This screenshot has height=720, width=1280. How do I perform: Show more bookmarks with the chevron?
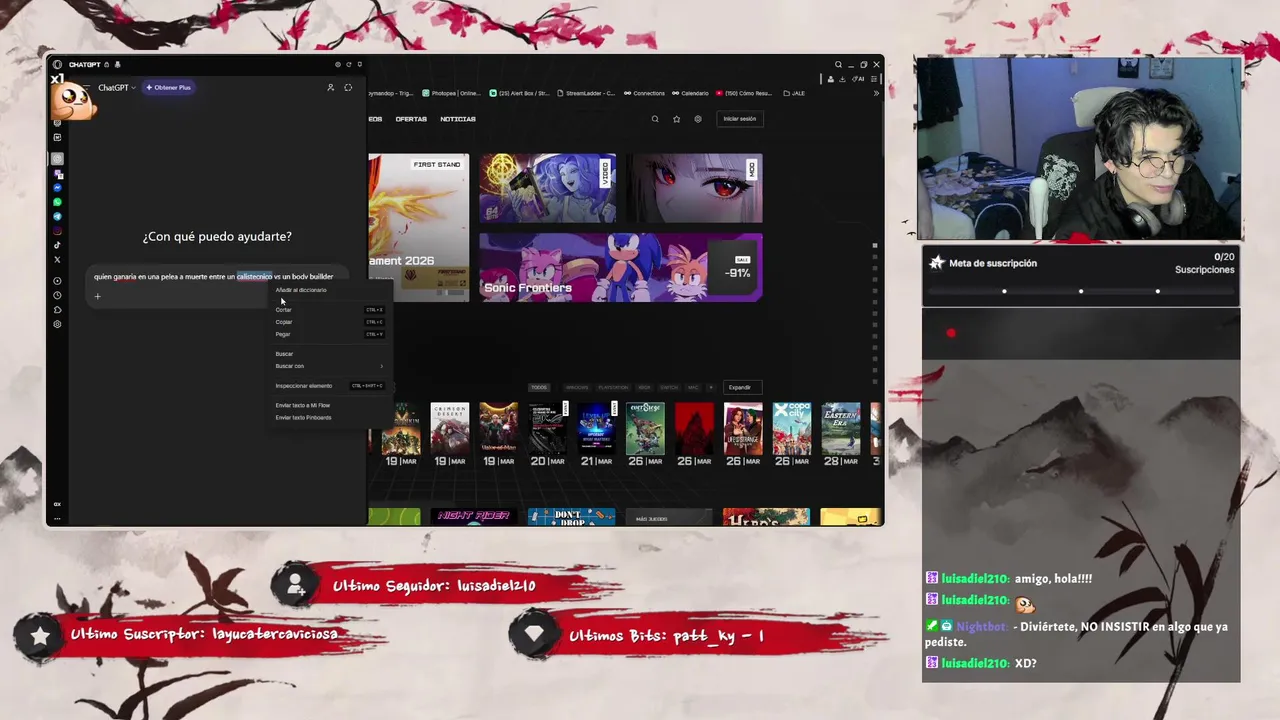point(876,93)
